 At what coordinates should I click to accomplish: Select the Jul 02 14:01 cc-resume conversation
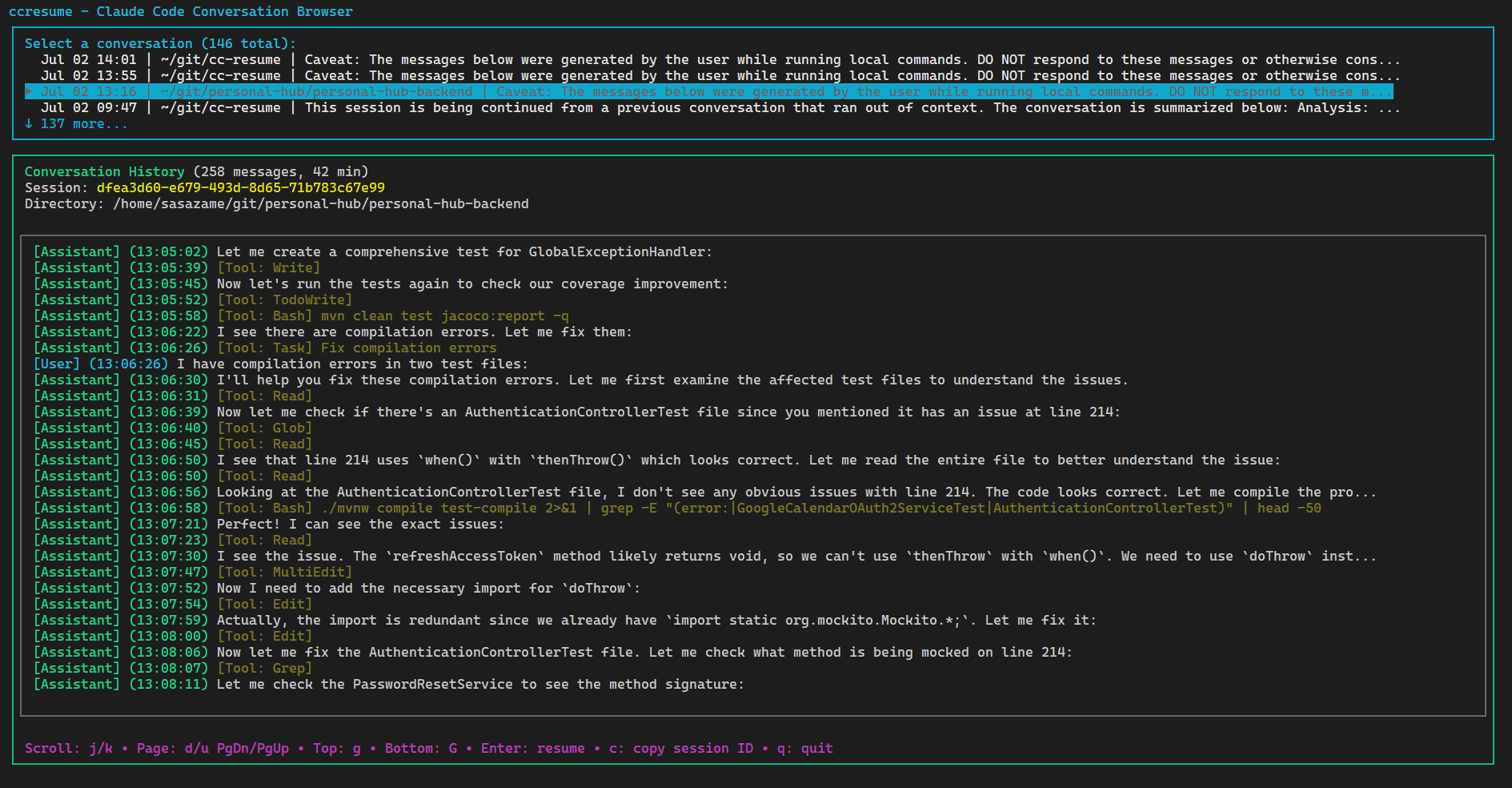tap(320, 59)
